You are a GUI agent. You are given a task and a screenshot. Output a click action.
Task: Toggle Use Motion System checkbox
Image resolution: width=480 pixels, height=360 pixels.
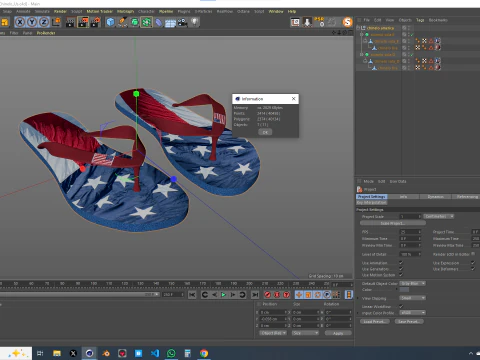[401, 275]
